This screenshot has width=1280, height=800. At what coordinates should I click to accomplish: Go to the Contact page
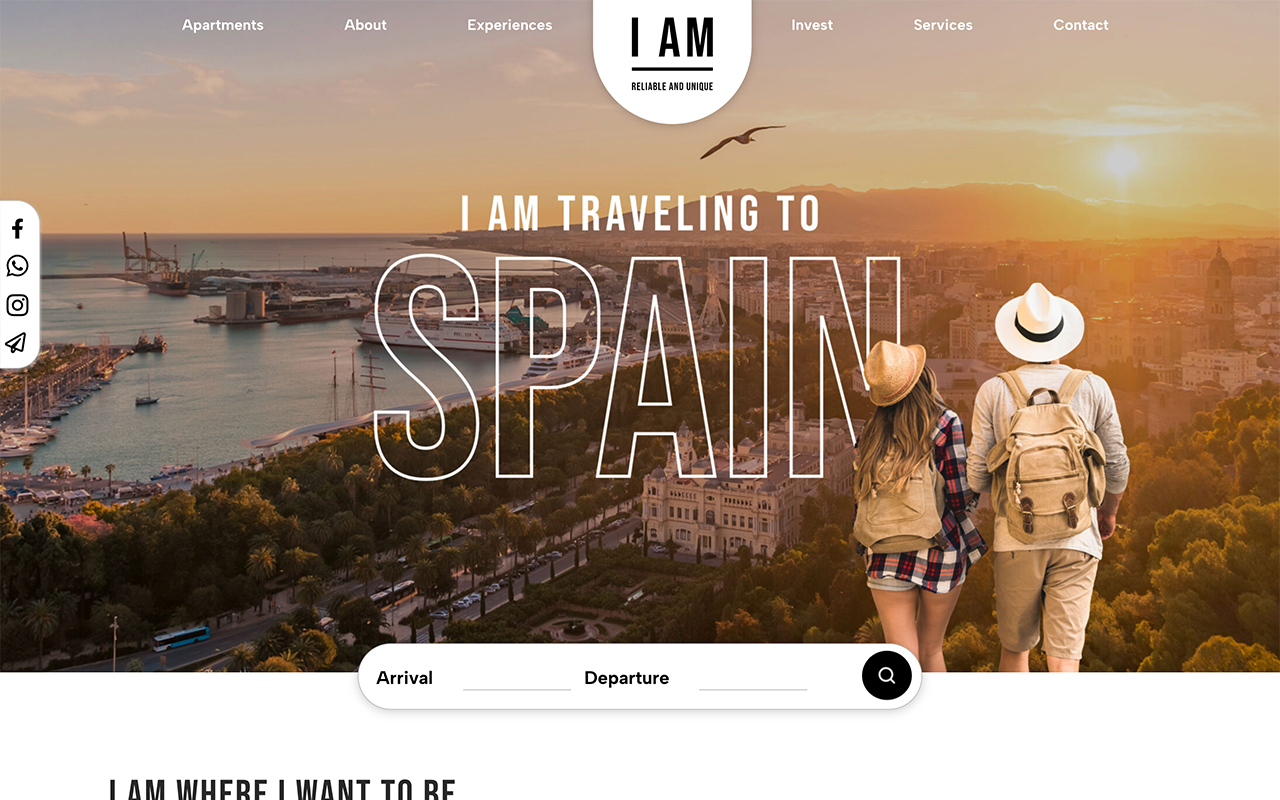(1081, 25)
